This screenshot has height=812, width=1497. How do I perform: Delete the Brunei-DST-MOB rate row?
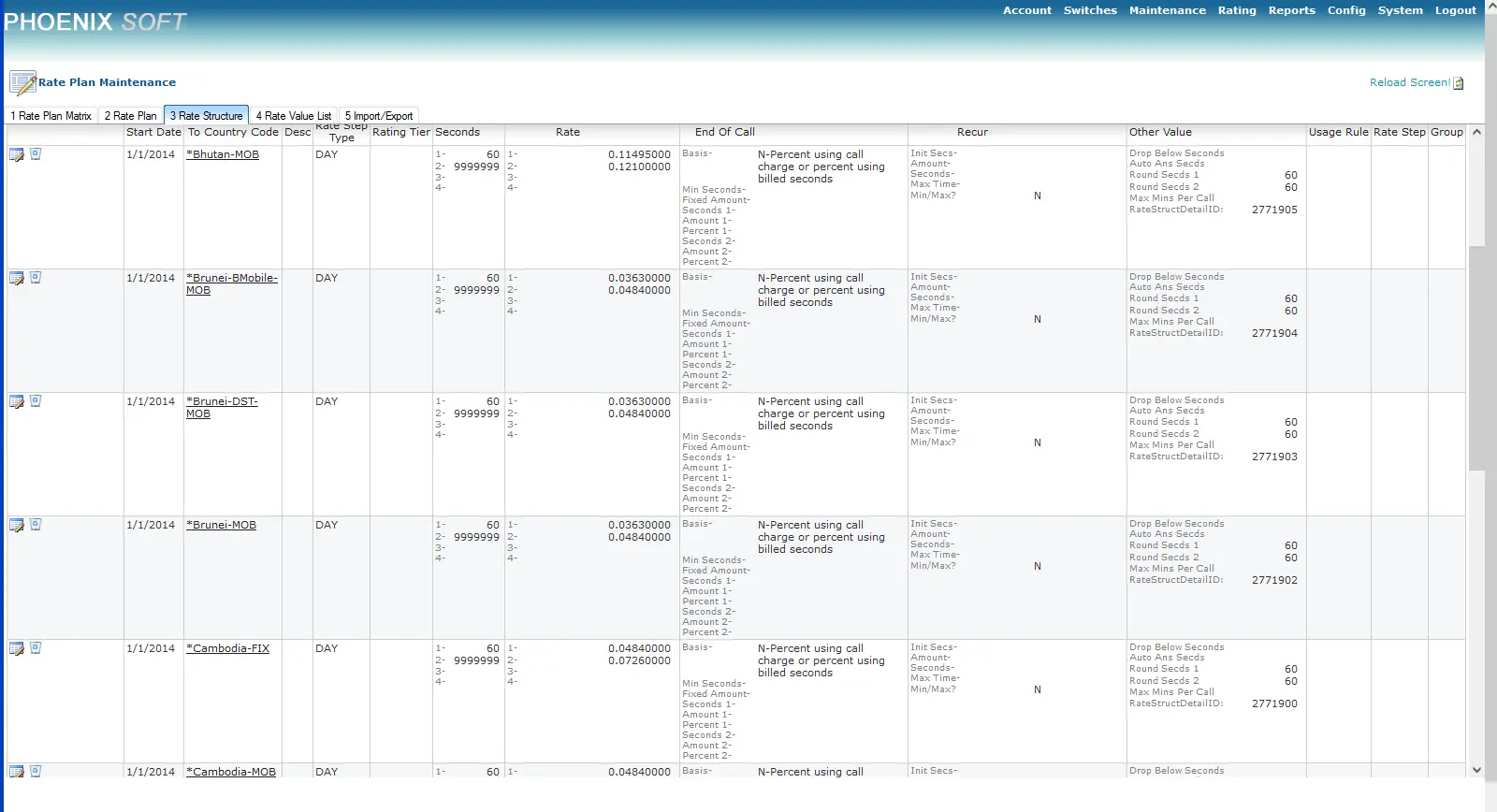pos(36,400)
